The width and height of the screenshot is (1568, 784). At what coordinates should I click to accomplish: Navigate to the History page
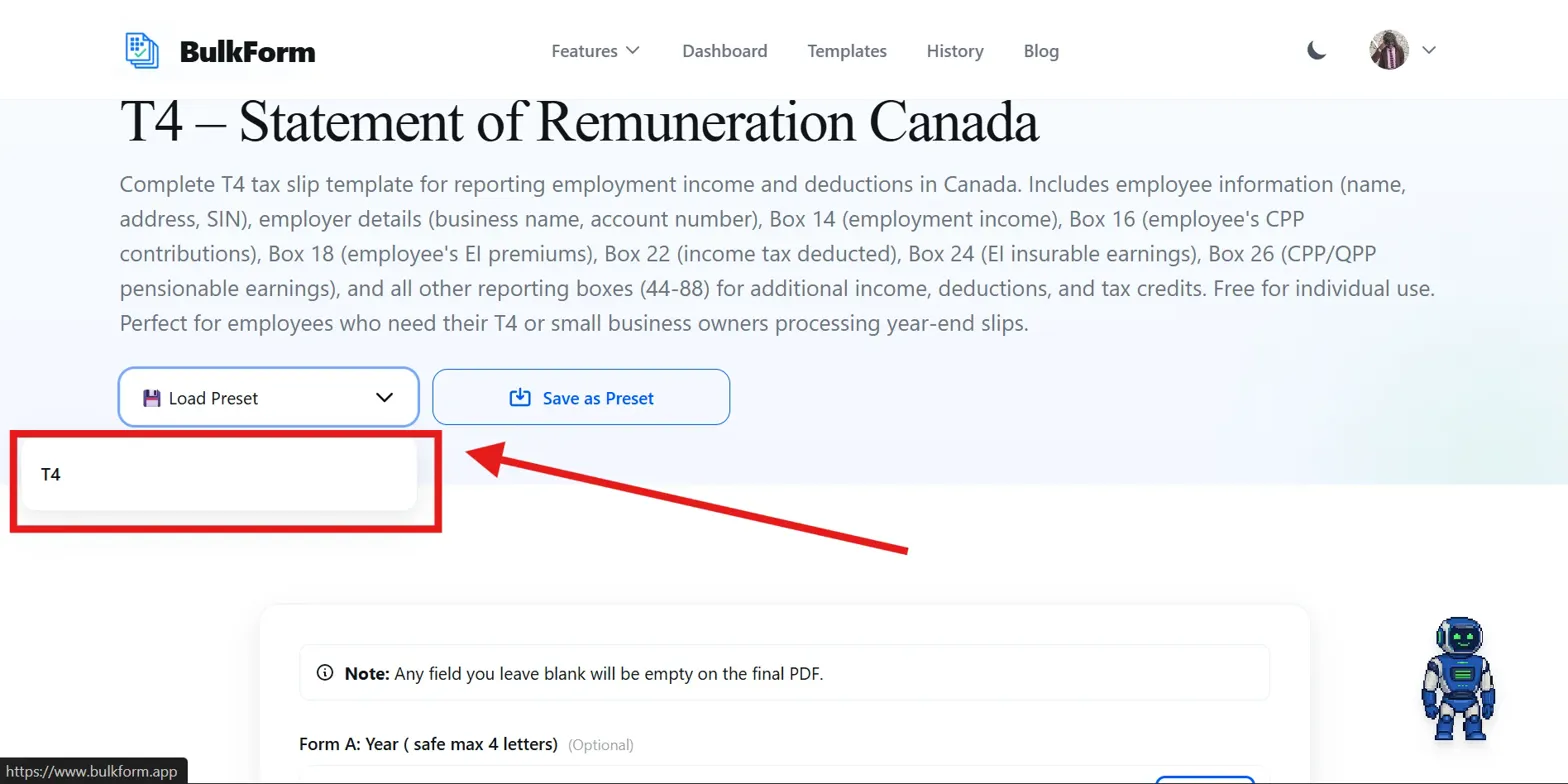pos(955,50)
